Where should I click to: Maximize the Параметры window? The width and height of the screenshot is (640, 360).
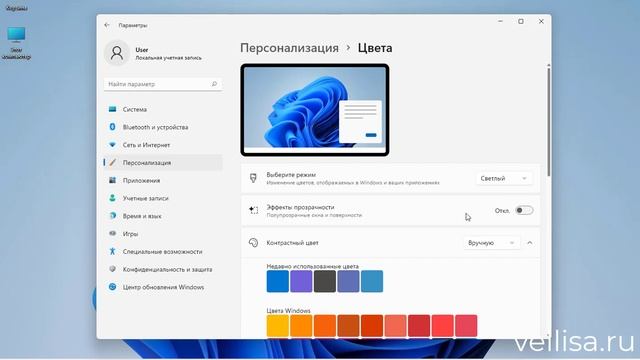point(521,21)
